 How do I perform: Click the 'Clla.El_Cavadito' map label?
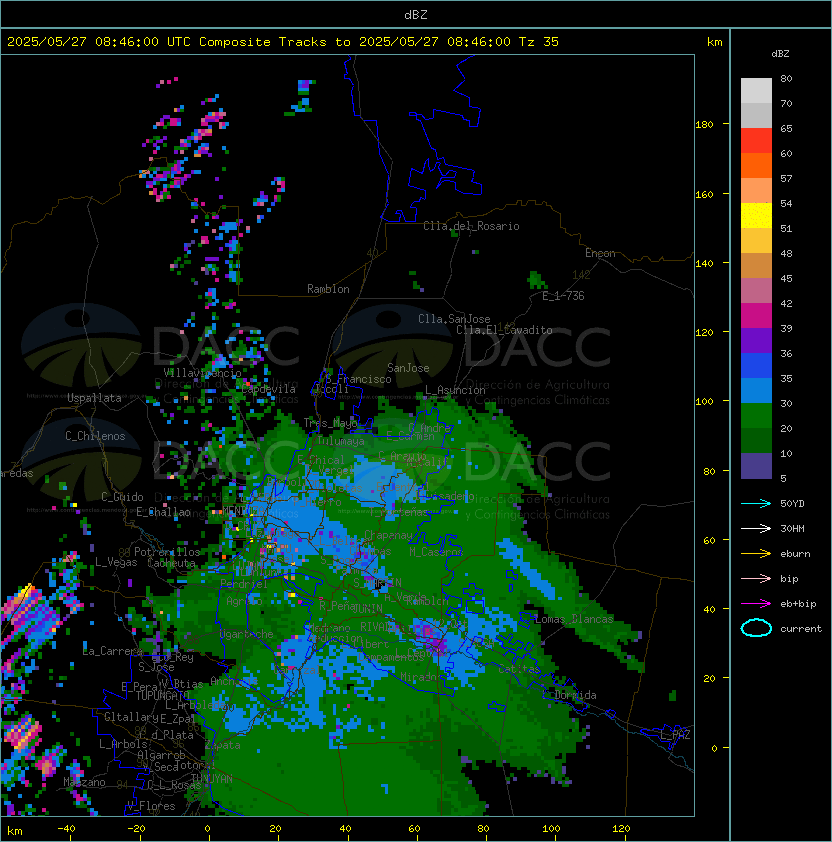(x=504, y=330)
